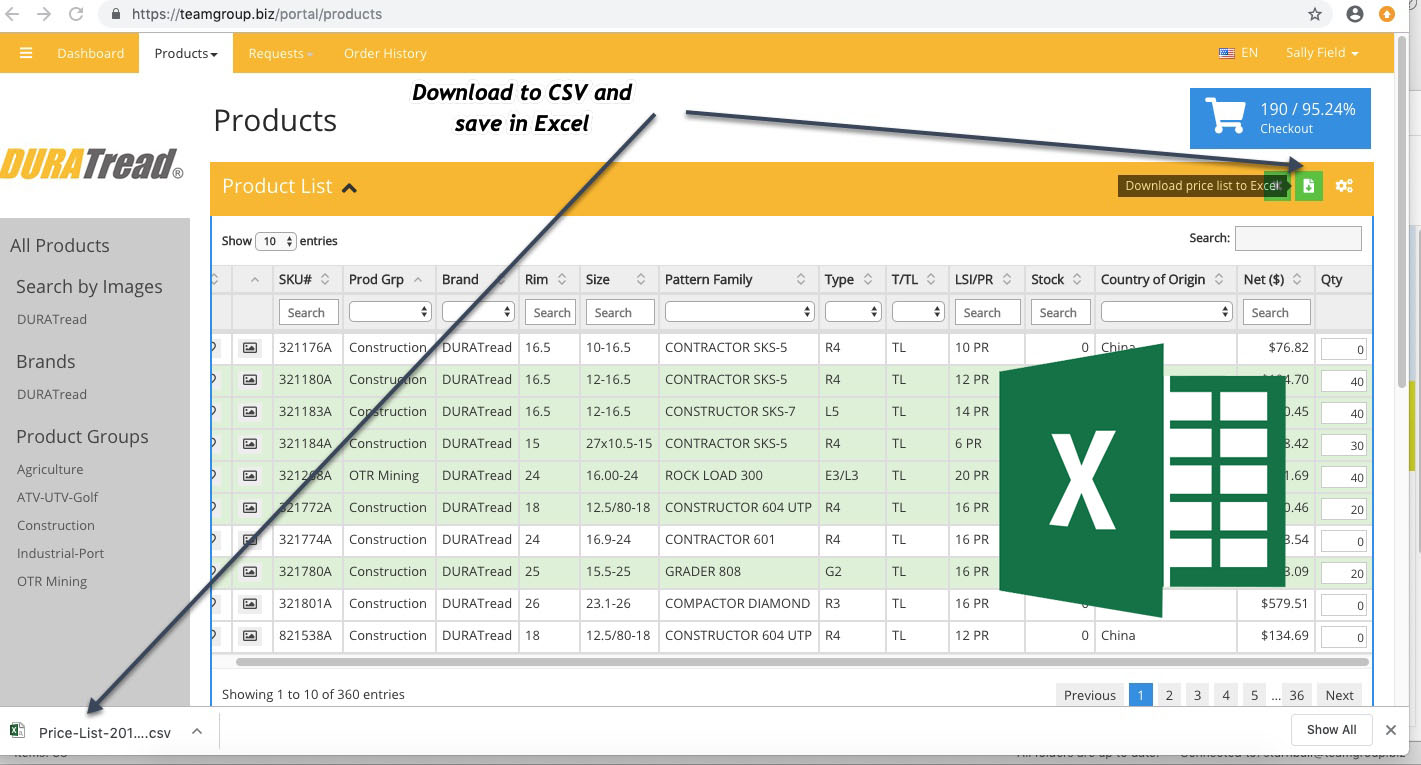Open the Prod Grp filter dropdown

[389, 312]
